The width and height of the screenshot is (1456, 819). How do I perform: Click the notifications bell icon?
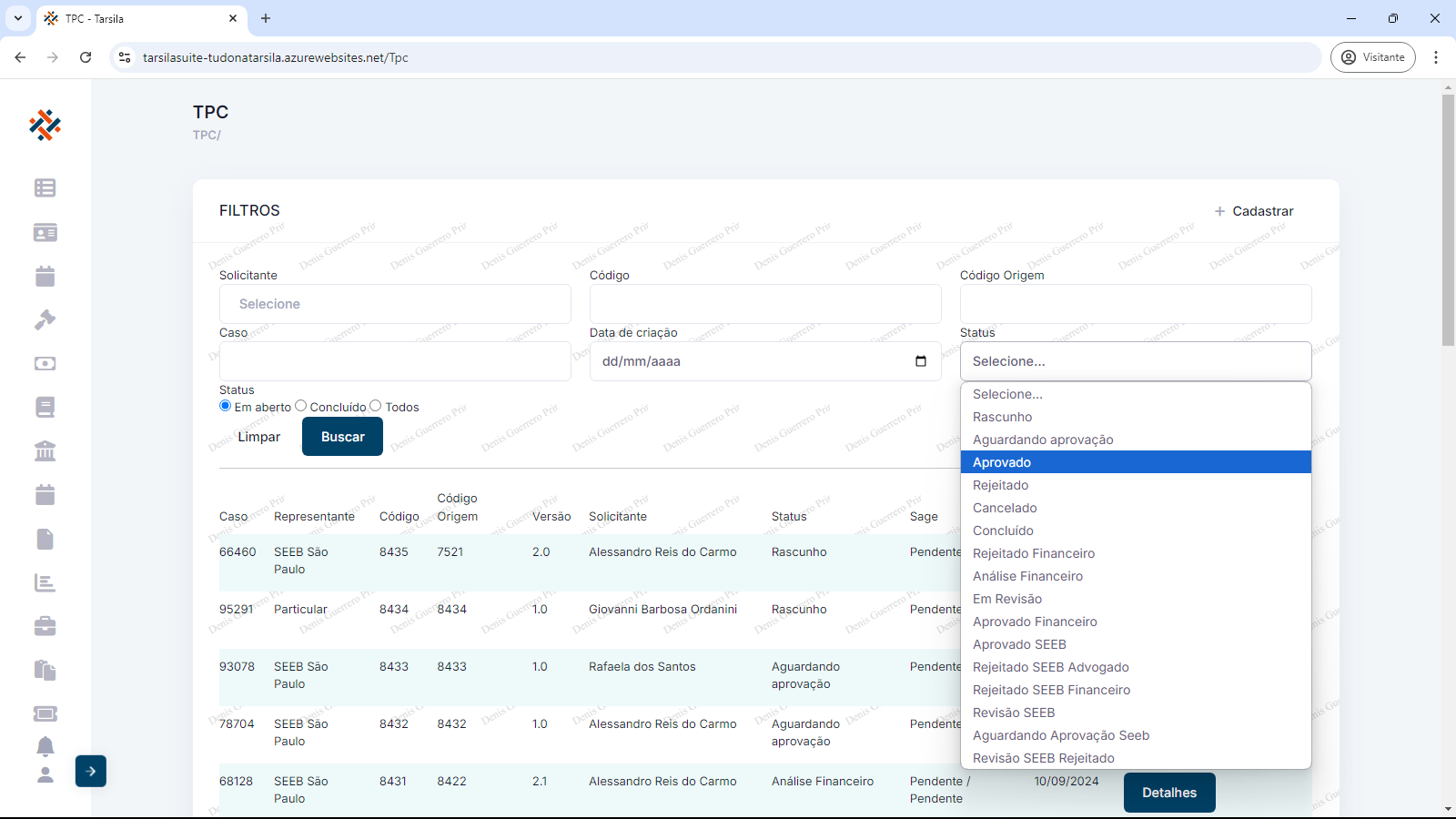45,746
